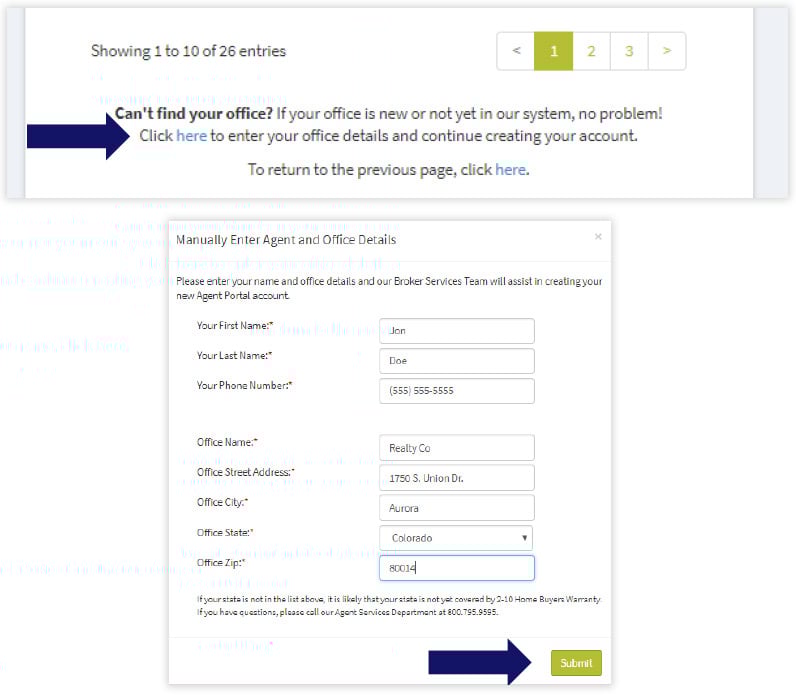Click the dialog title 'Manually Enter Agent and Office Details'
The height and width of the screenshot is (700, 796).
pos(286,240)
